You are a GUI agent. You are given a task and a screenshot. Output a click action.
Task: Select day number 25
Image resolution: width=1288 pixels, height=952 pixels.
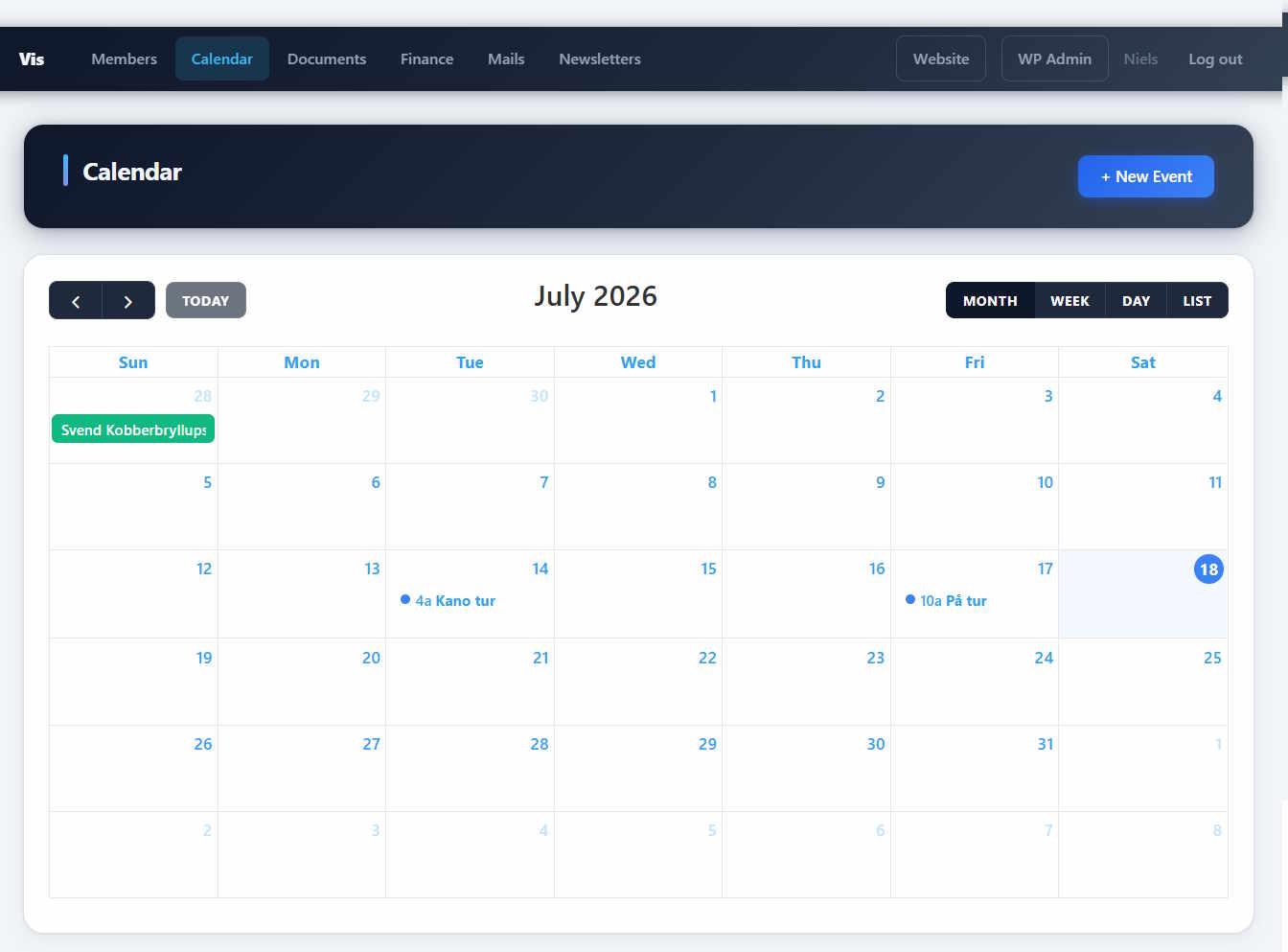[x=1212, y=658]
